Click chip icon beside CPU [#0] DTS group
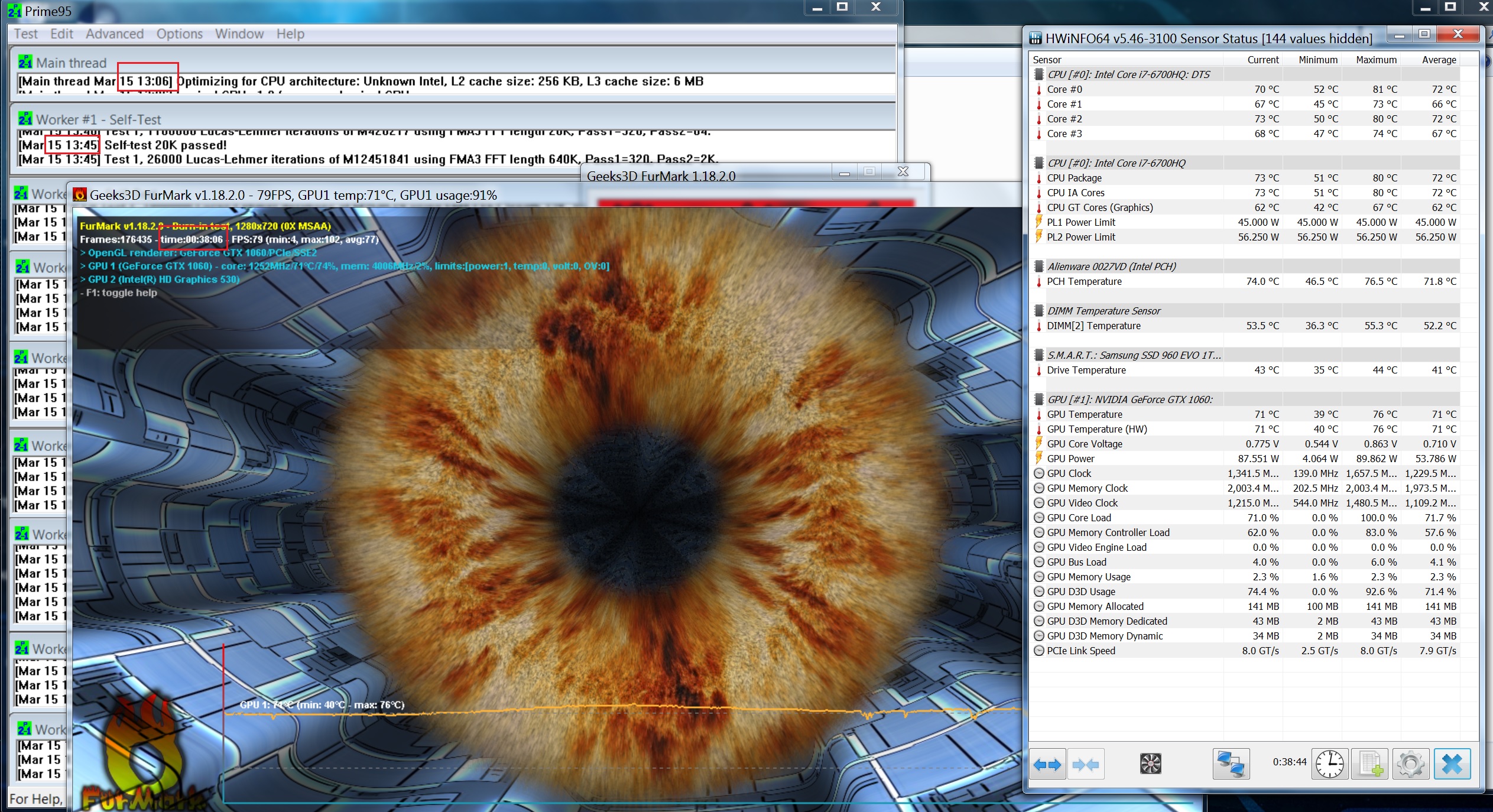1493x812 pixels. [x=1038, y=74]
